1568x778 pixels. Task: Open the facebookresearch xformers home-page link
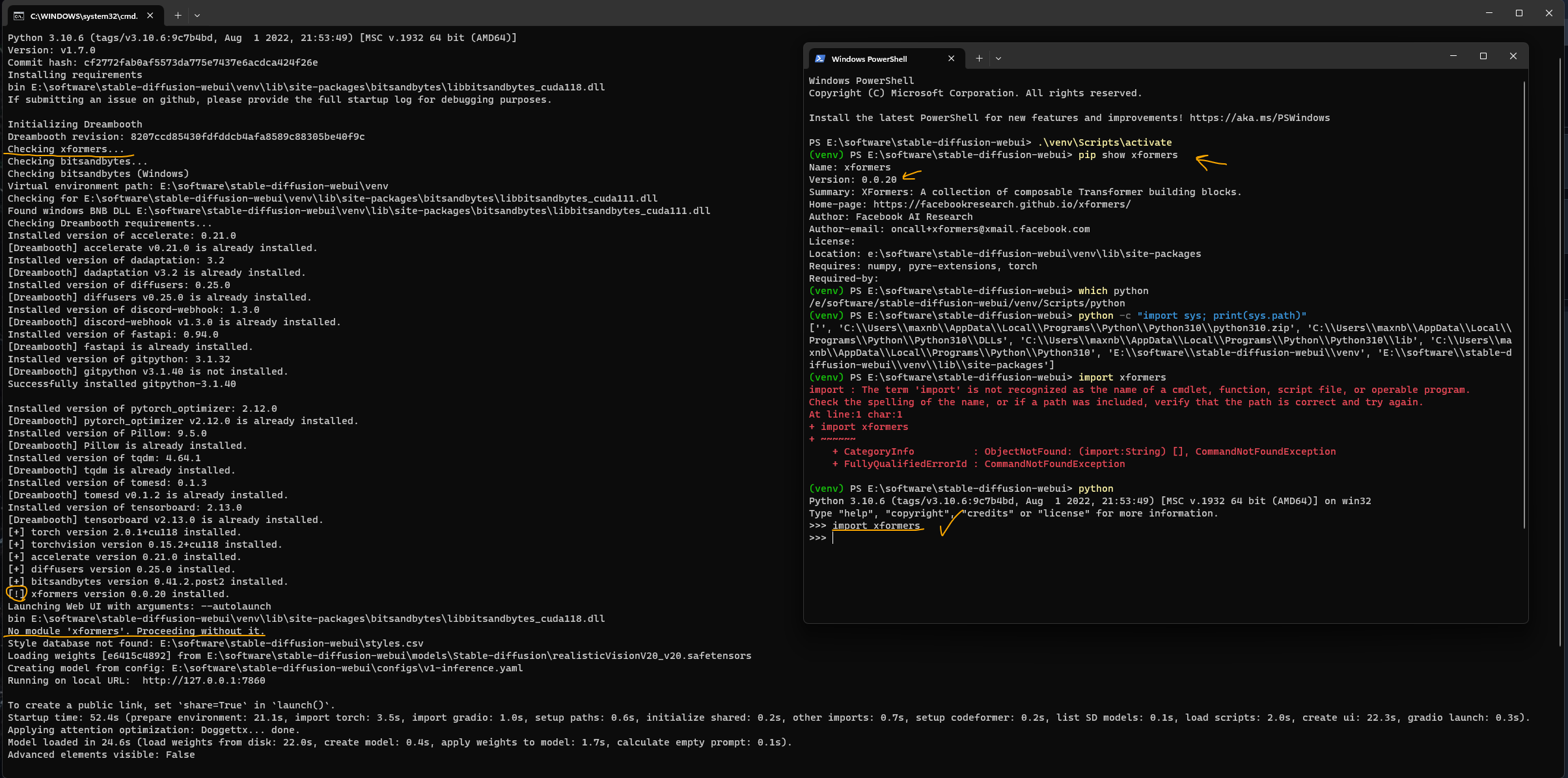click(x=1002, y=204)
